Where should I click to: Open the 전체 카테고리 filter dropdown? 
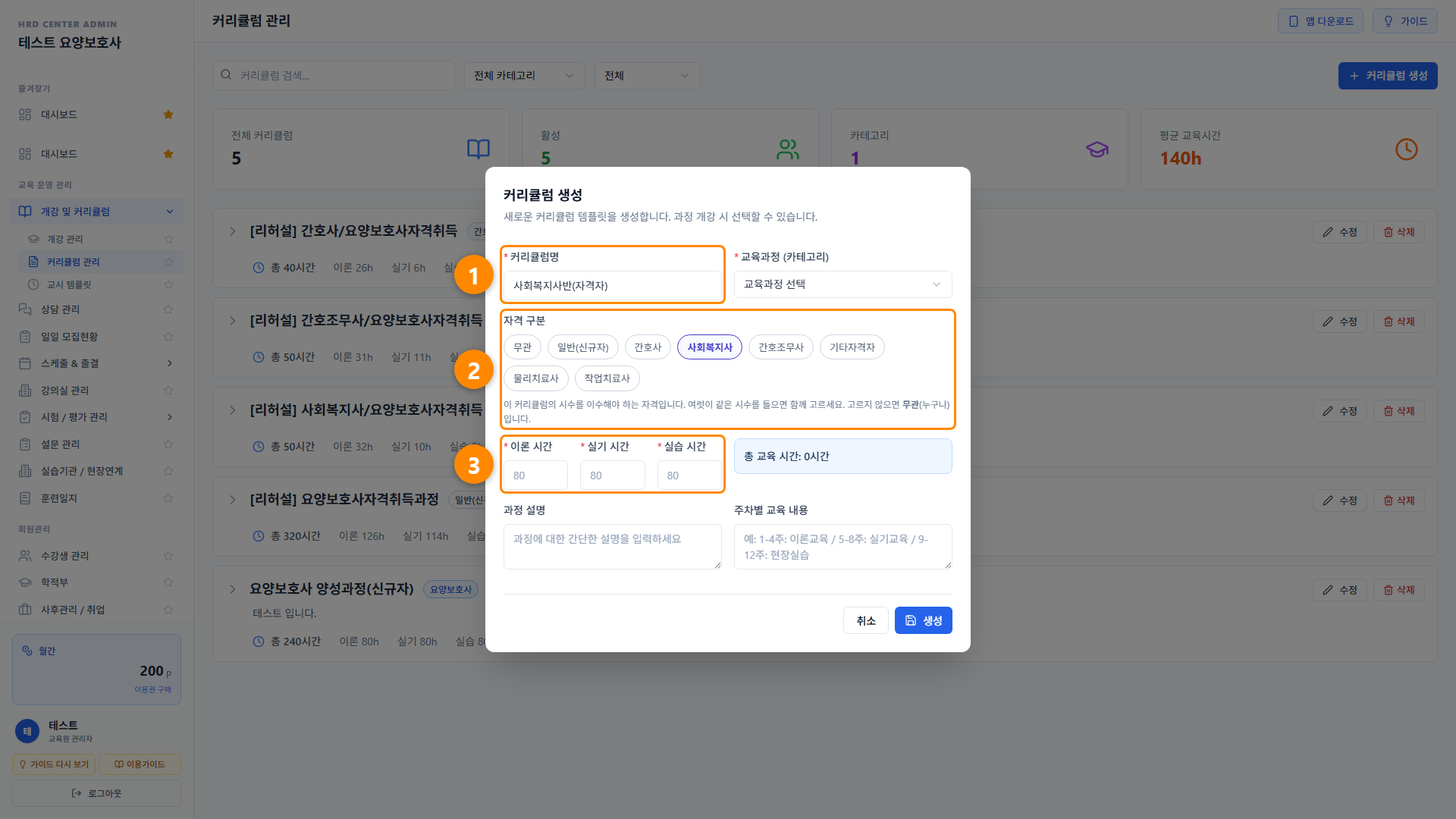525,76
